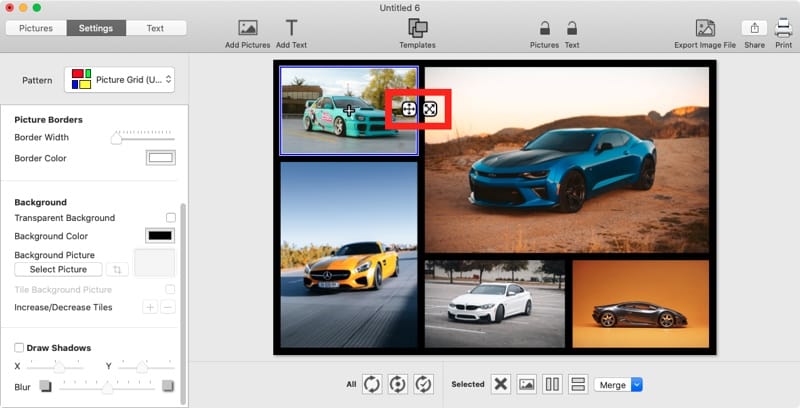The width and height of the screenshot is (800, 408).
Task: Toggle the Pictures lock icon
Action: click(544, 28)
